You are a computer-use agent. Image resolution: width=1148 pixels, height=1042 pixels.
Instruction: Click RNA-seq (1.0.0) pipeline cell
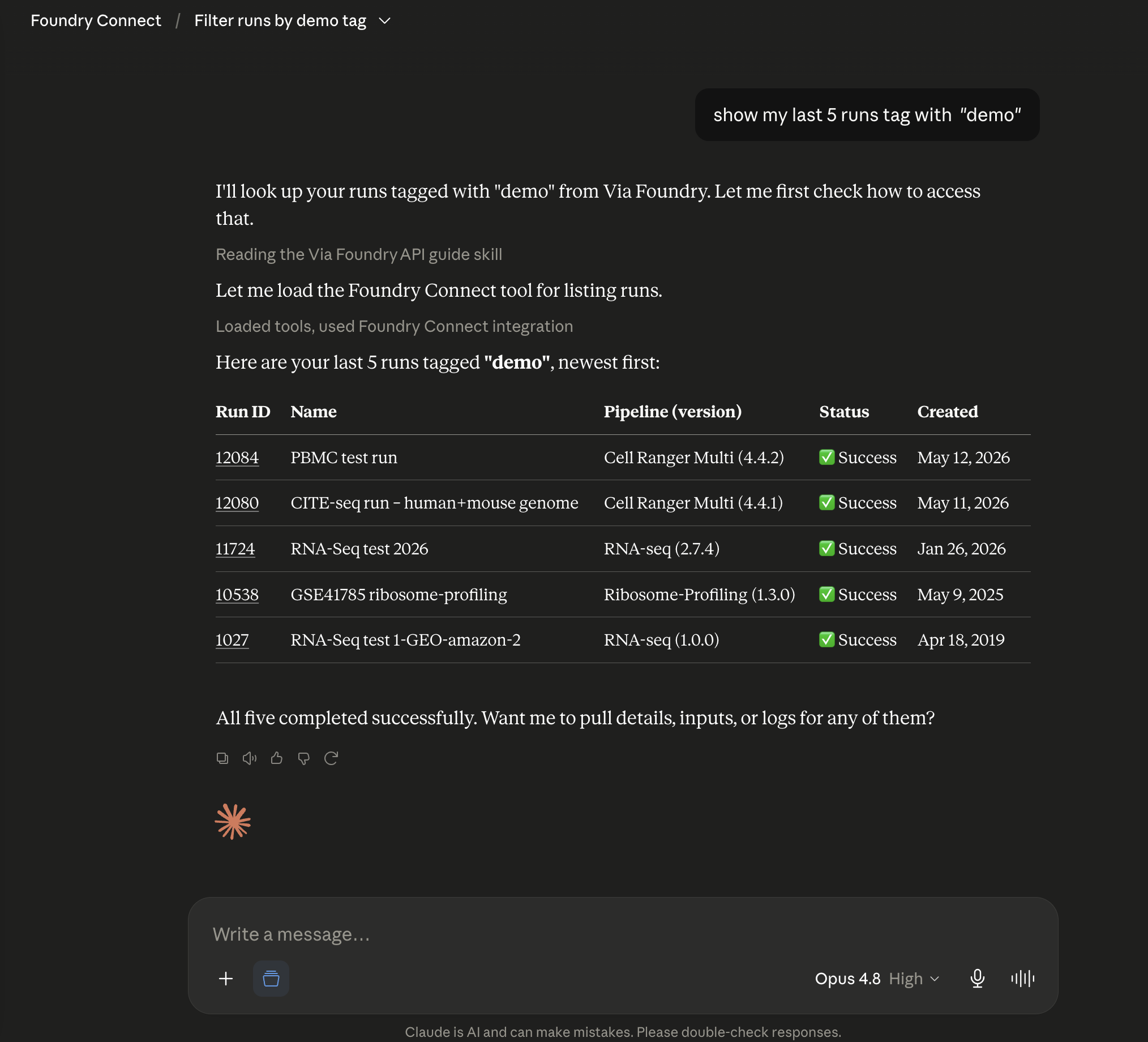(x=661, y=640)
